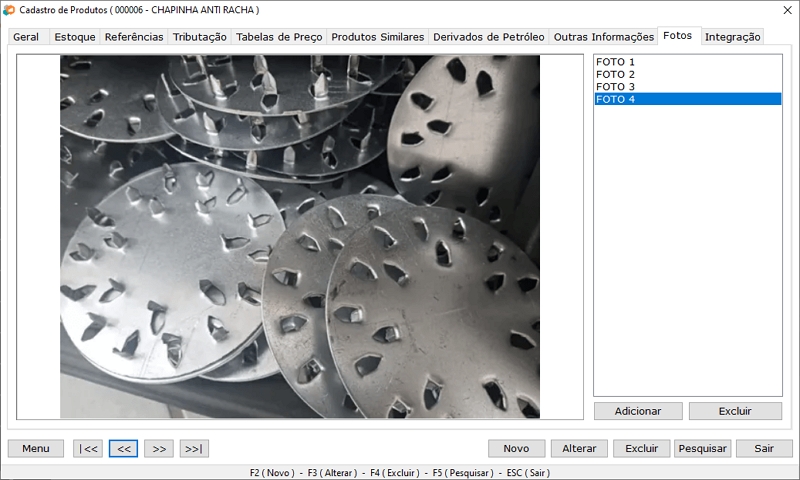Switch to the Estoque tab
800x480 pixels.
point(75,37)
